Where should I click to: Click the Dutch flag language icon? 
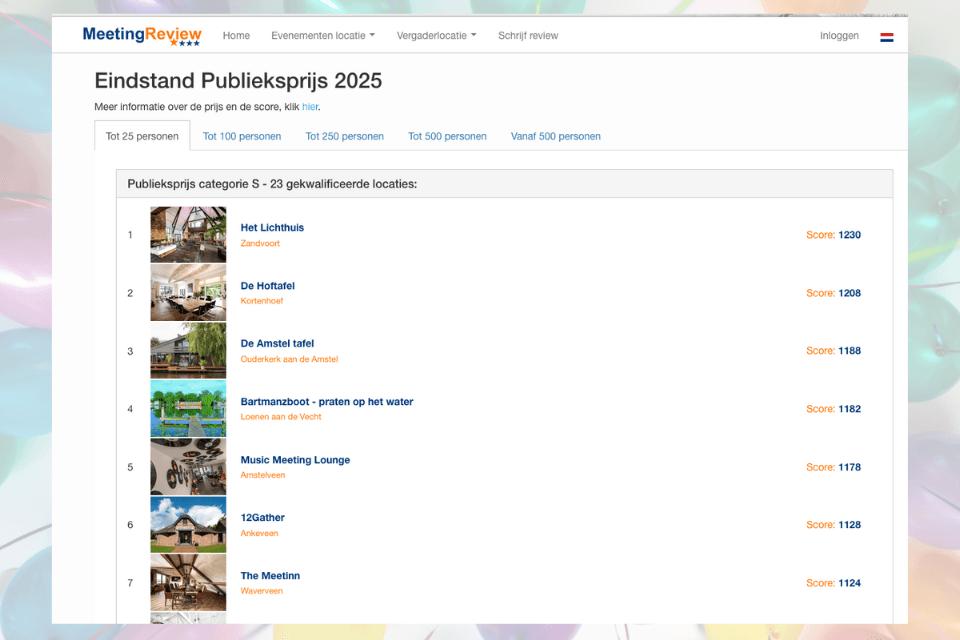tap(886, 37)
